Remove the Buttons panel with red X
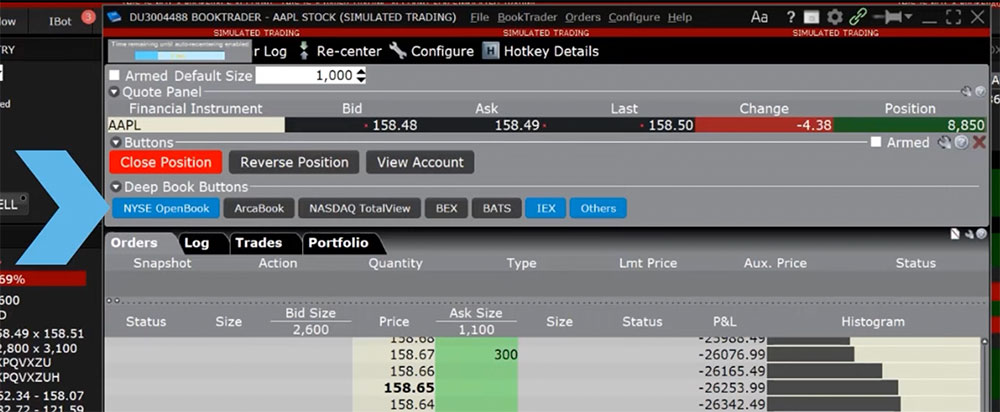Image resolution: width=1000 pixels, height=412 pixels. pyautogui.click(x=979, y=142)
